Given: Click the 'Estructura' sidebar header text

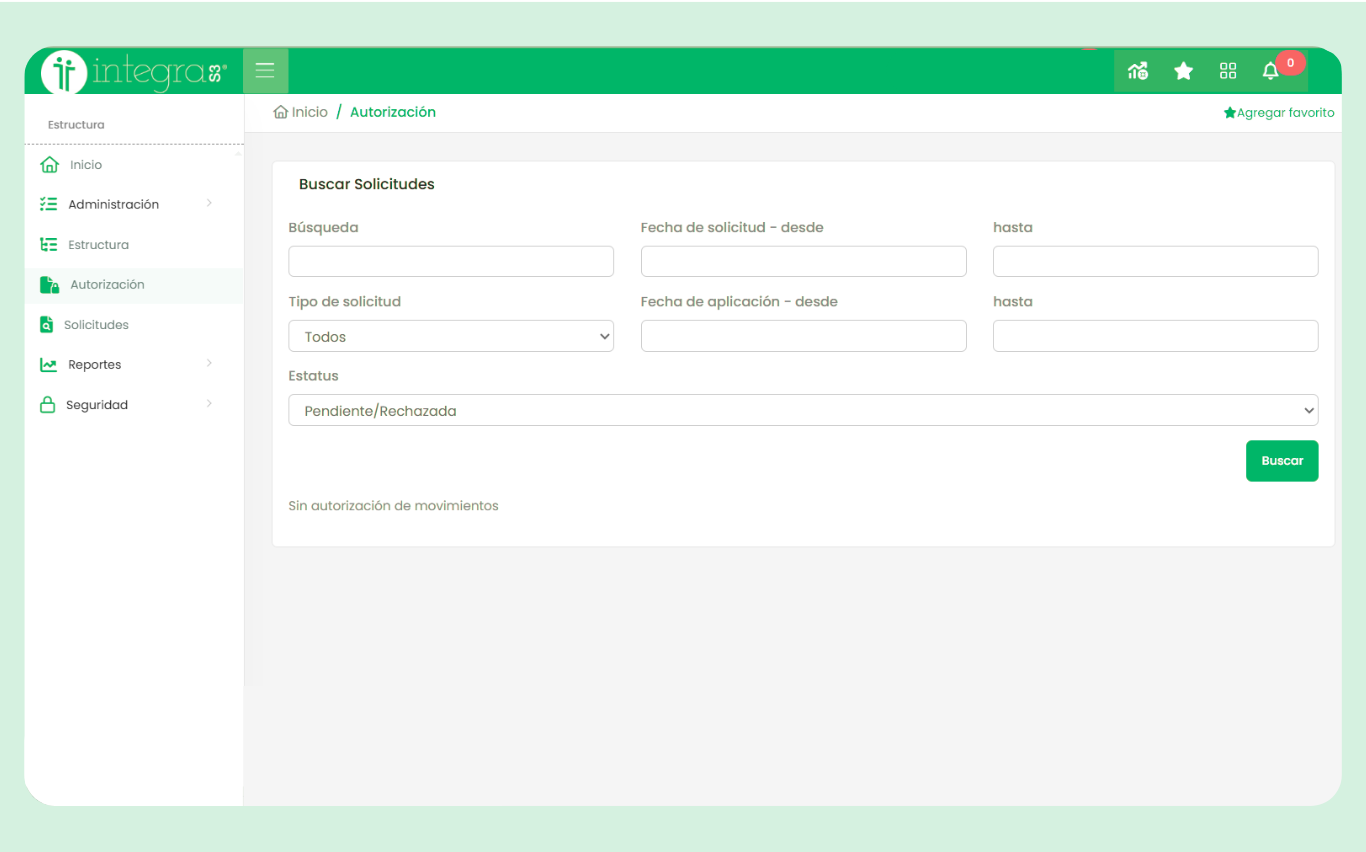Looking at the screenshot, I should click(x=76, y=125).
